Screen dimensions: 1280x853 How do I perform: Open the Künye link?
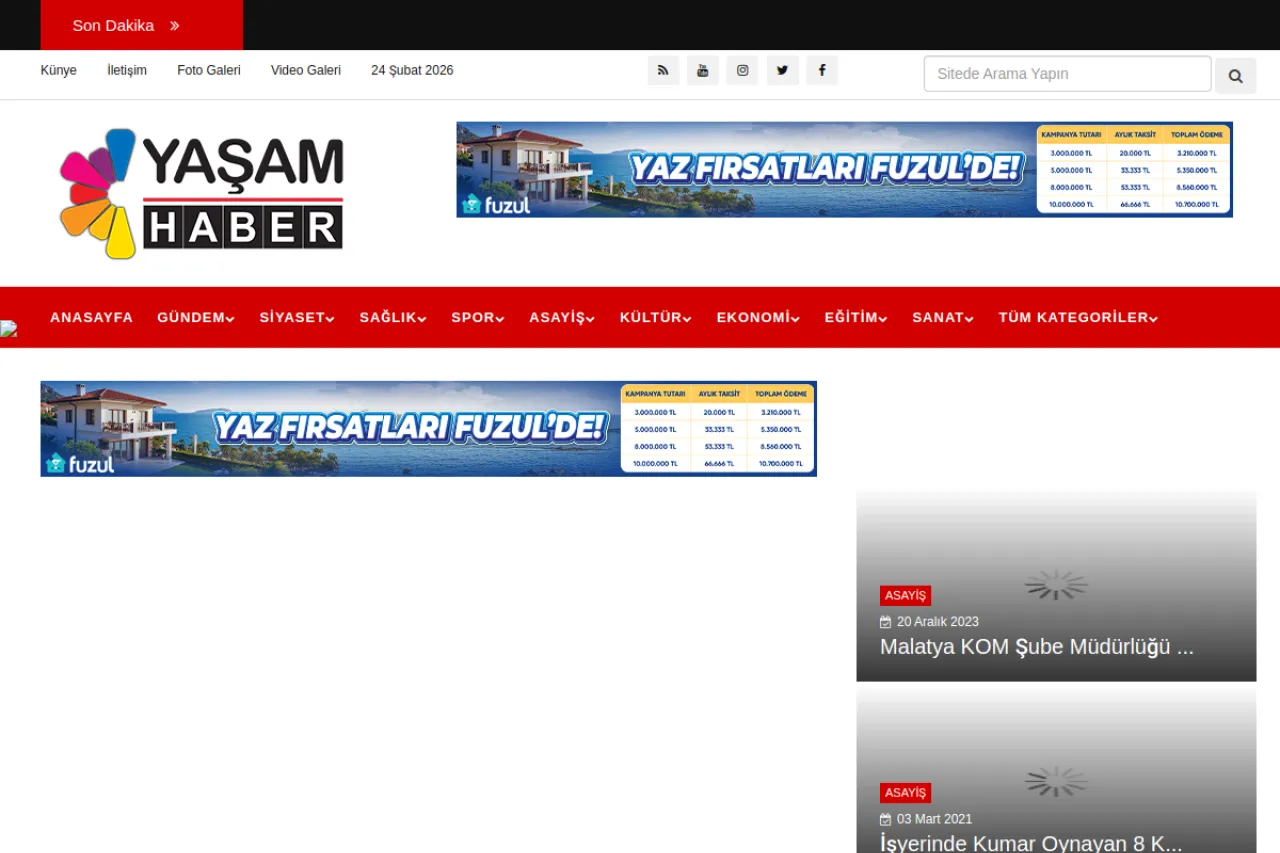(58, 70)
